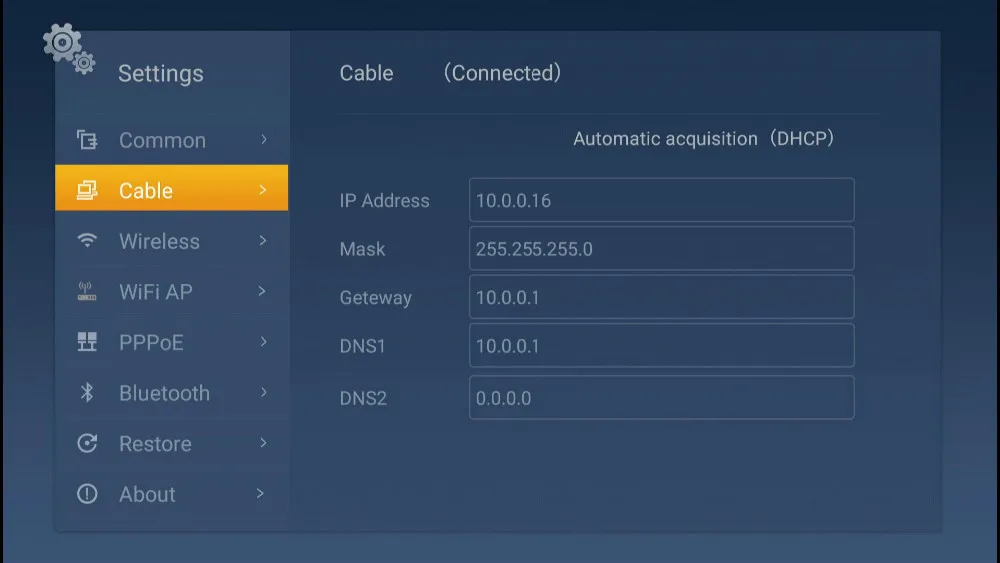Toggle Automatic acquisition (DHCP) option

(x=703, y=138)
